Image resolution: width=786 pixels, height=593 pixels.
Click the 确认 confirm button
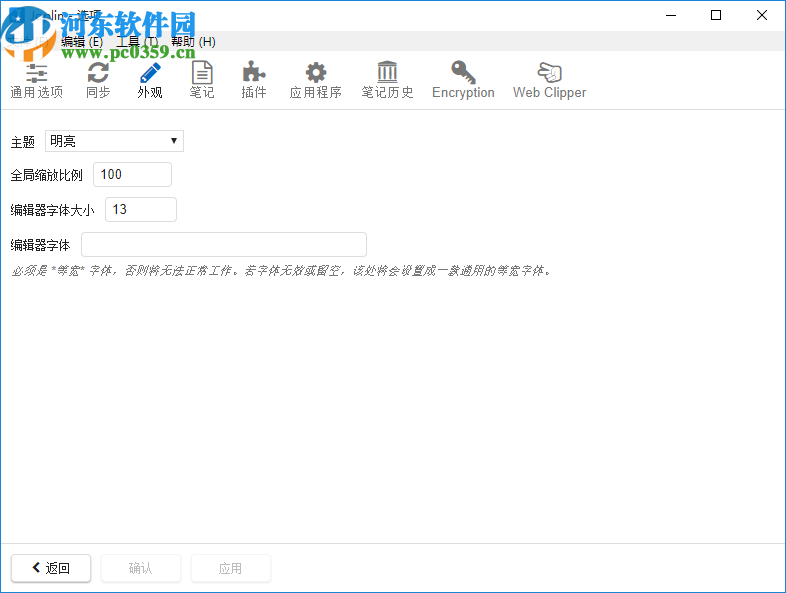coord(141,568)
